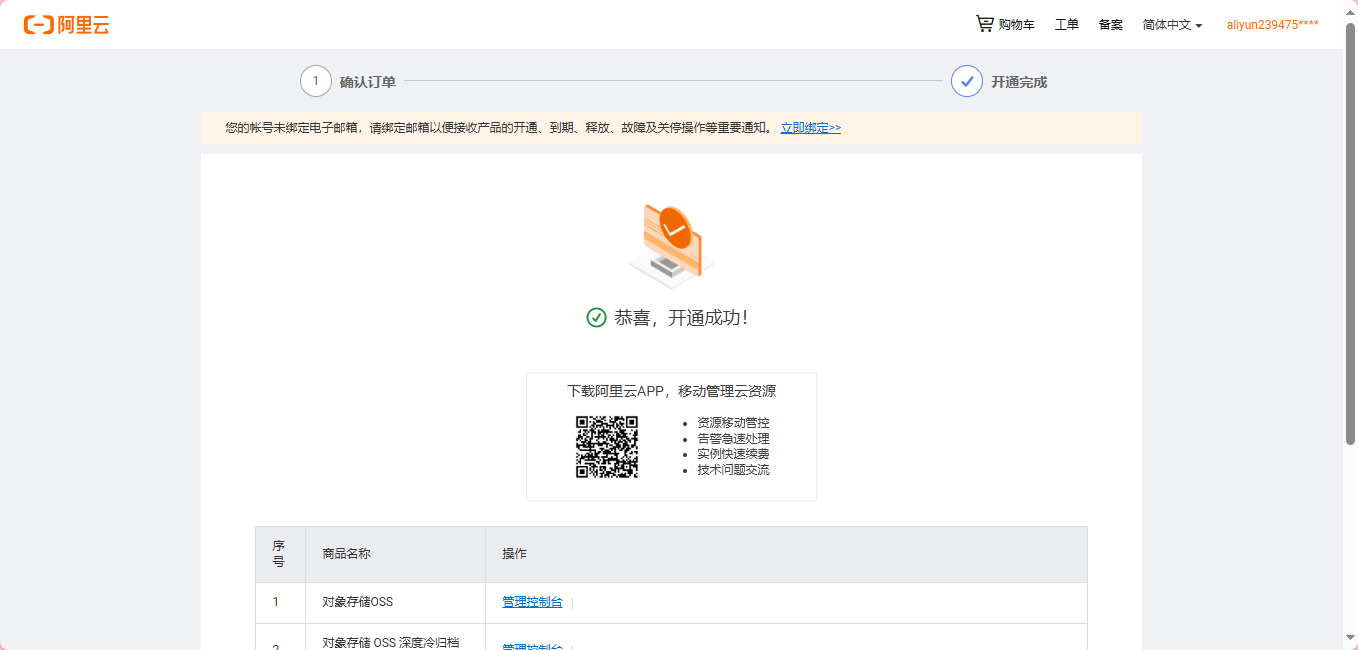Click the 立即绑定>> email binding link

[811, 128]
